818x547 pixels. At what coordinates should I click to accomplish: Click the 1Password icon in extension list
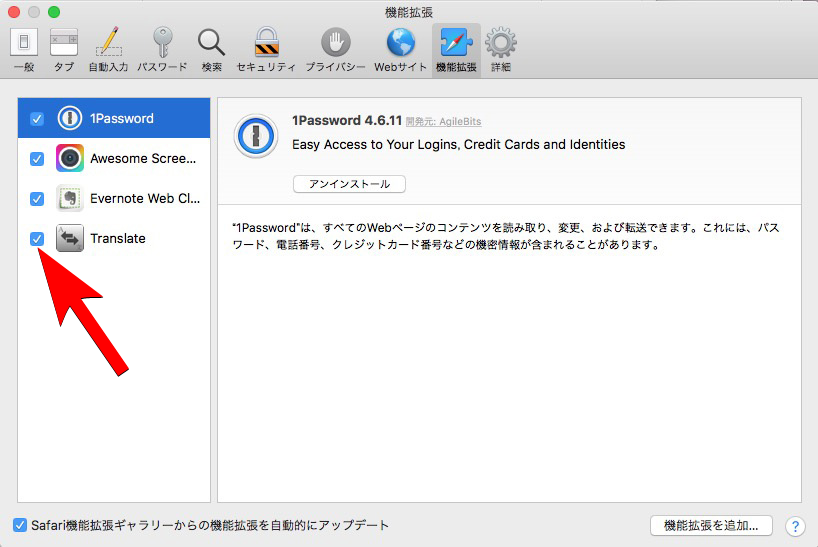click(69, 118)
